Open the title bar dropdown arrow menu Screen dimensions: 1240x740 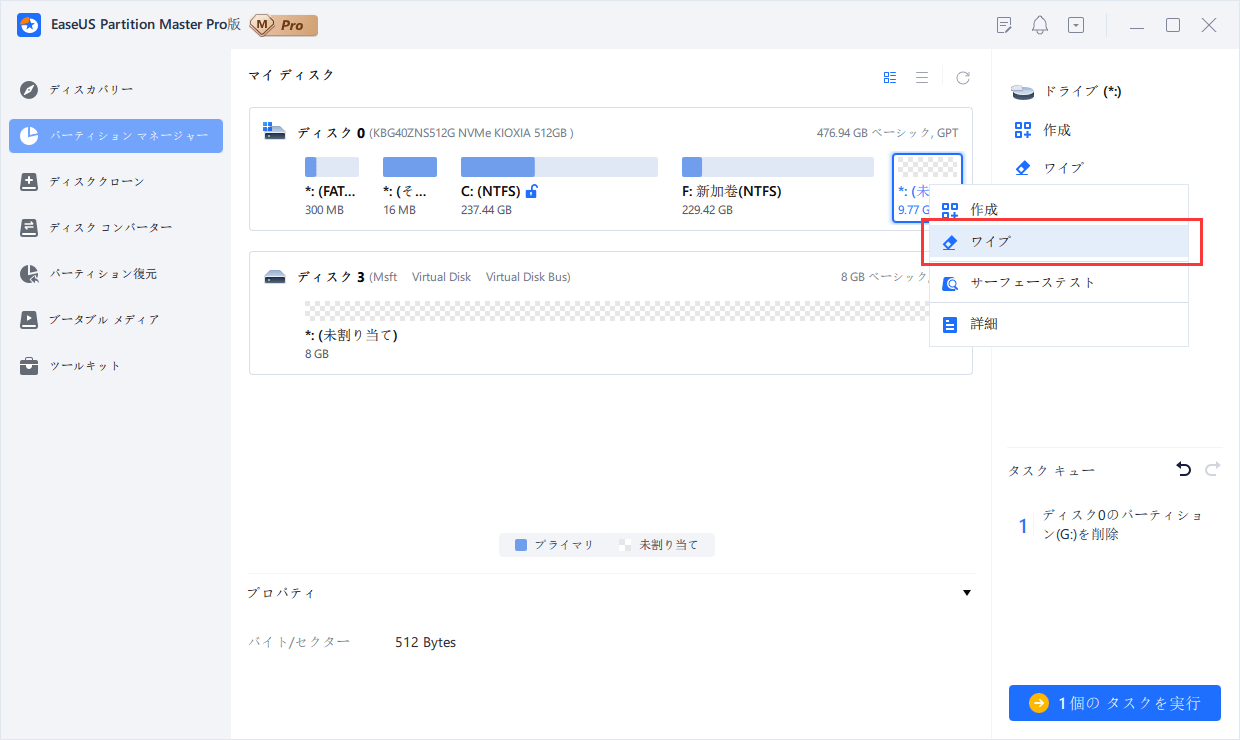pos(1076,24)
